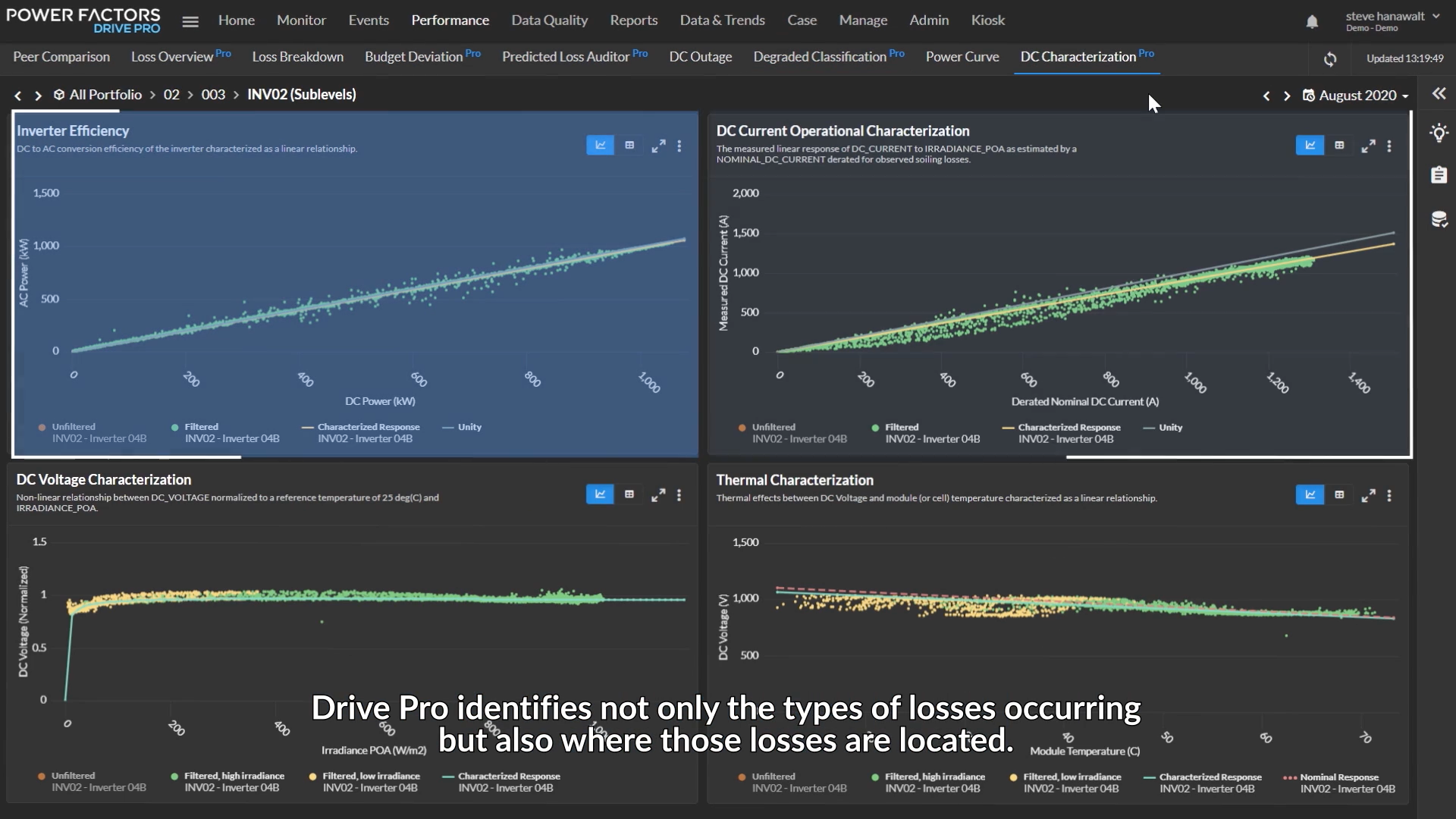Viewport: 1456px width, 819px height.
Task: Go to All Portfolio breadcrumb
Action: pyautogui.click(x=105, y=95)
